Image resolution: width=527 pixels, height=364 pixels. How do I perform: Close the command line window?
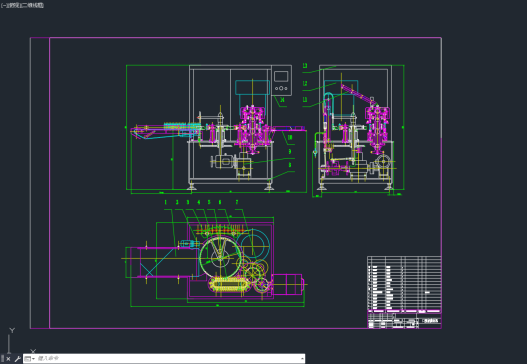point(8,359)
